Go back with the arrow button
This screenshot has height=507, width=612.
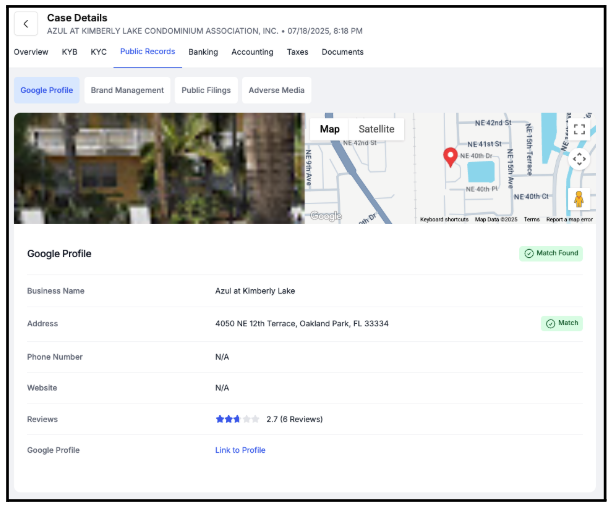(x=26, y=24)
